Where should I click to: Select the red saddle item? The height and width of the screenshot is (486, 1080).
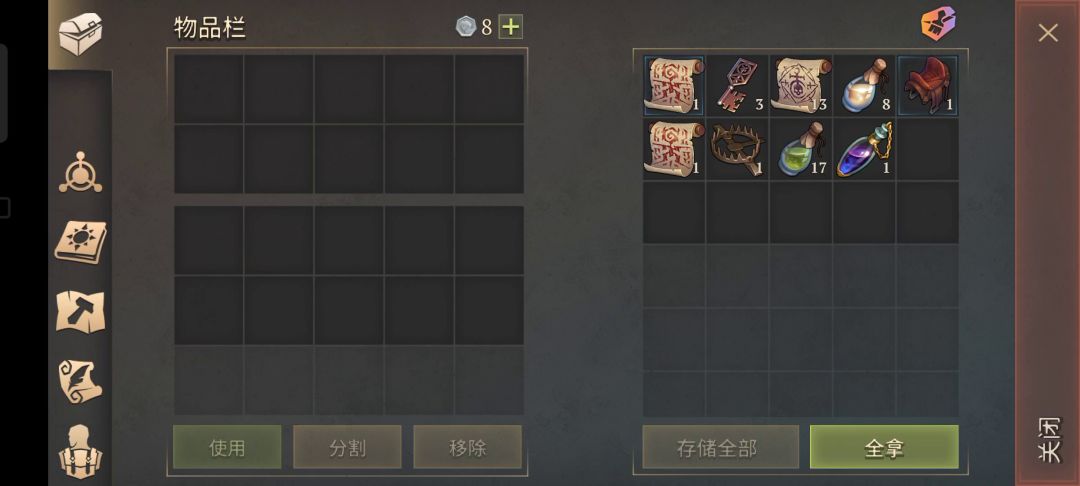927,85
